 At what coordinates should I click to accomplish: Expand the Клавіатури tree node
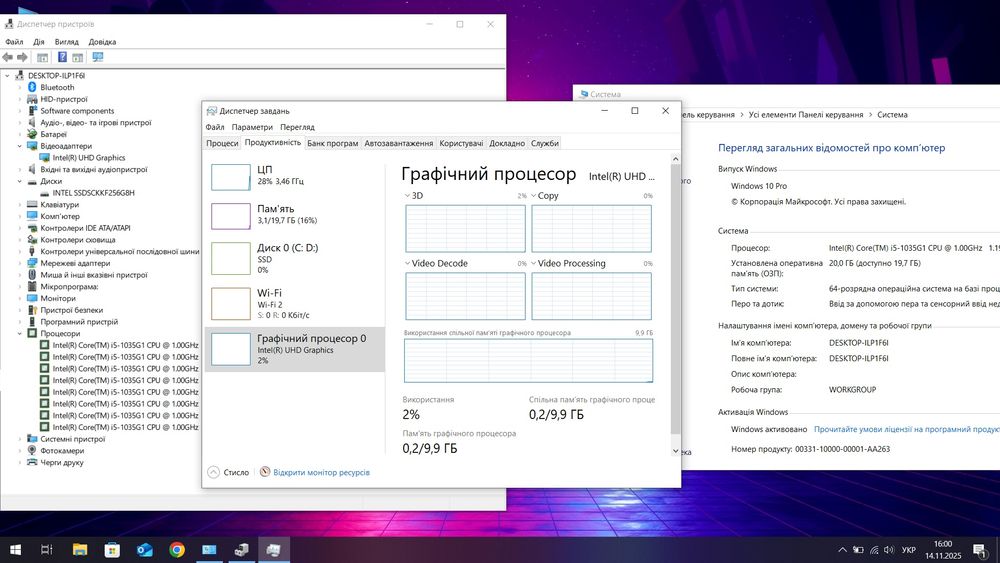coord(20,205)
